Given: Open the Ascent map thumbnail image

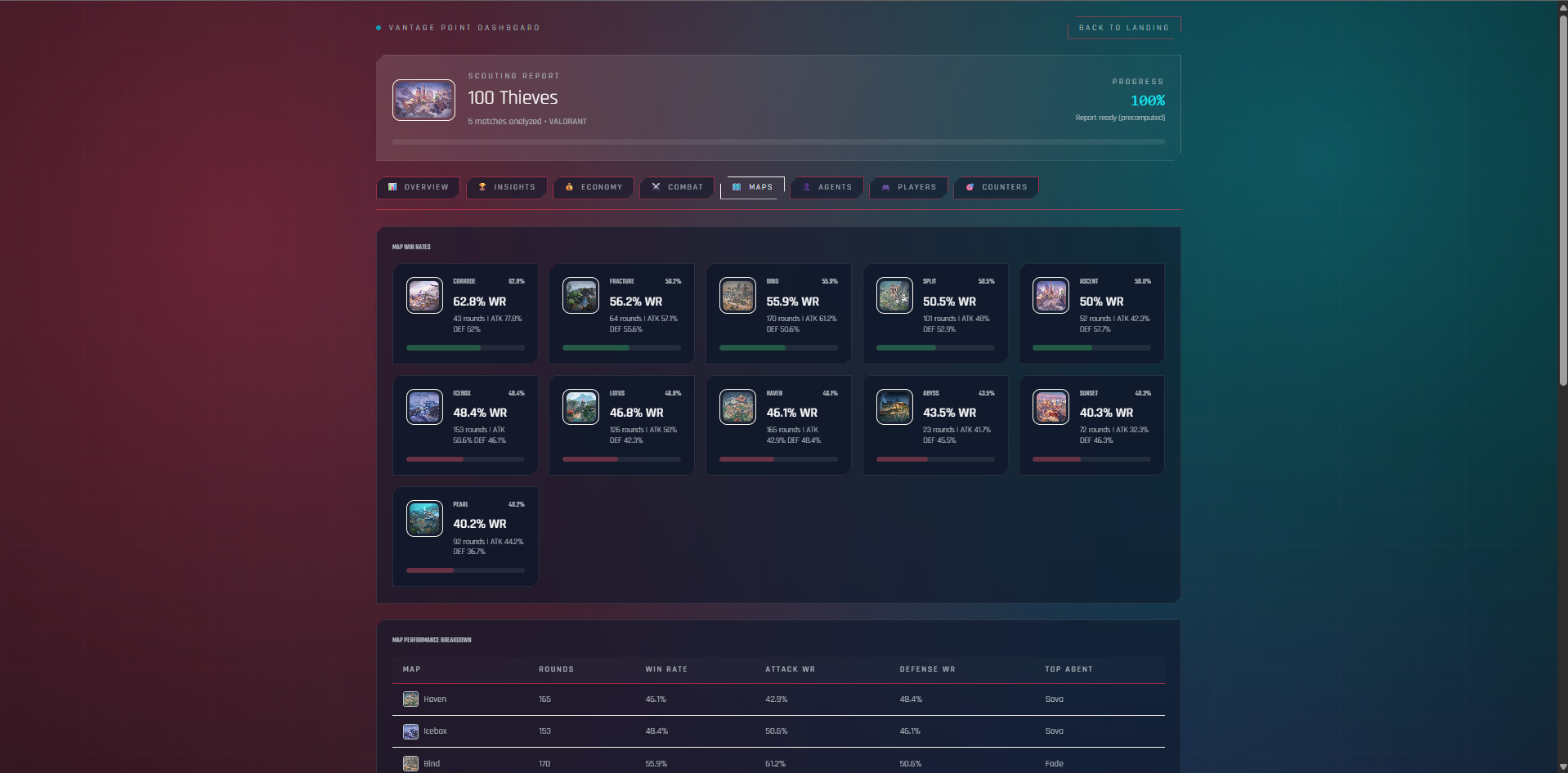Looking at the screenshot, I should (1051, 296).
